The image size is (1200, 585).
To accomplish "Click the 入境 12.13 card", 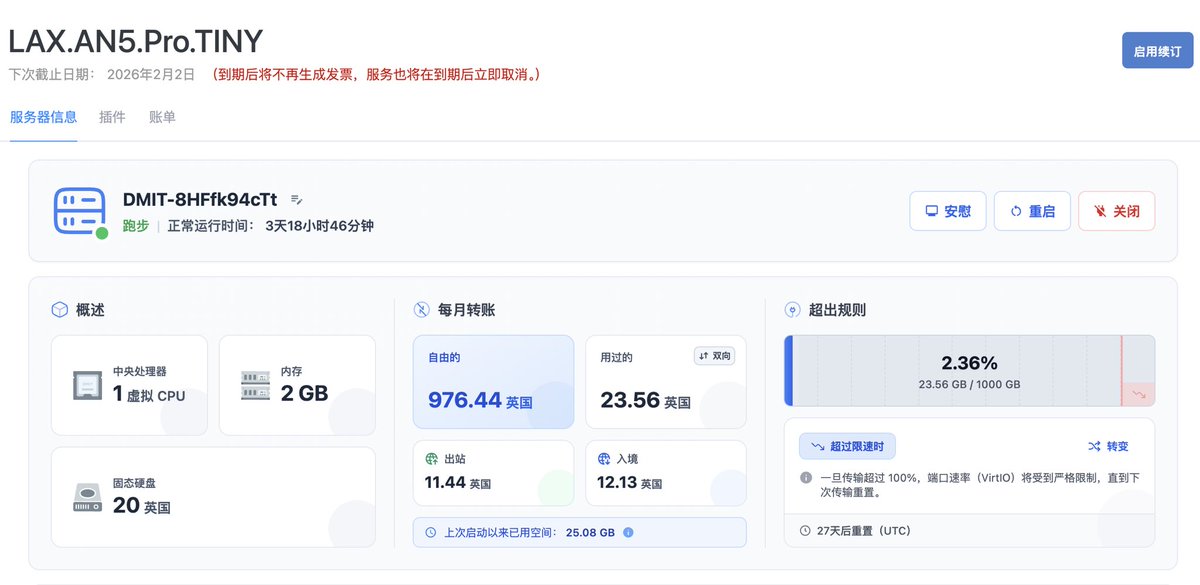I will click(665, 473).
